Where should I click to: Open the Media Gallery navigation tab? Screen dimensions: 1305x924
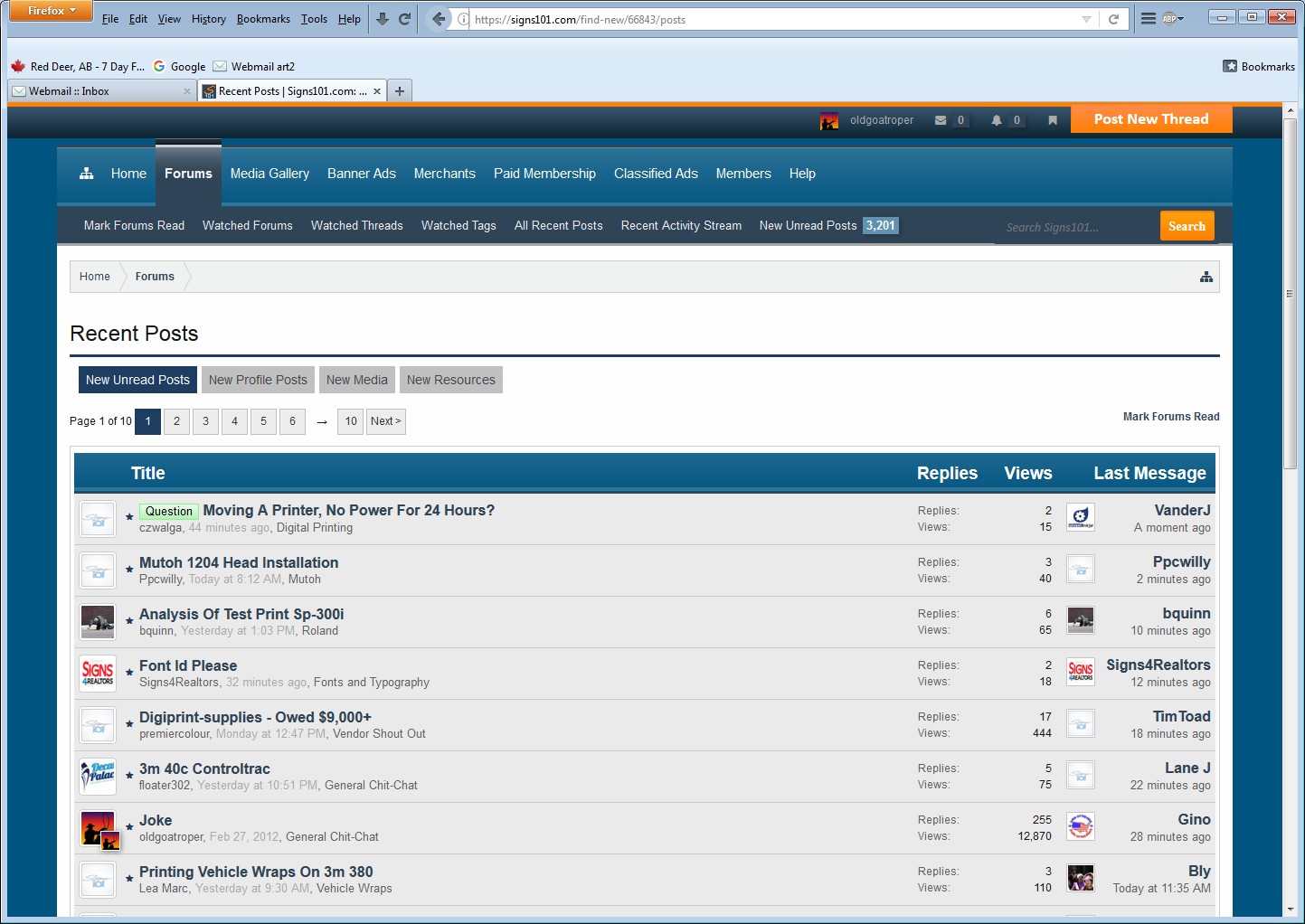pos(270,174)
